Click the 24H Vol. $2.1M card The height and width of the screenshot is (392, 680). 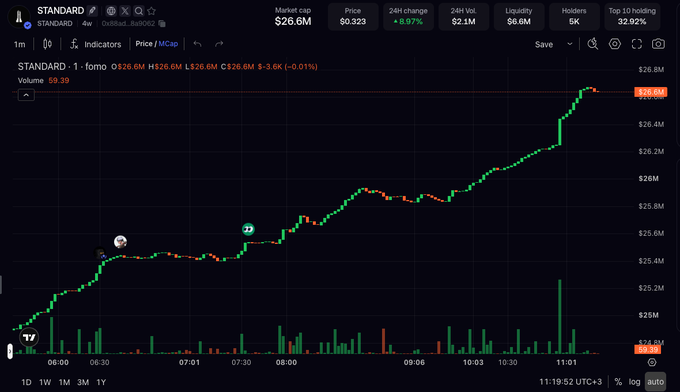pyautogui.click(x=464, y=16)
